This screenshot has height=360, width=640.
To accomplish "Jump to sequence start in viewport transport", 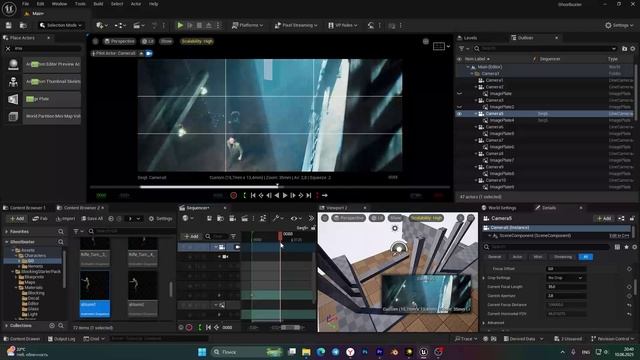I will [253, 196].
